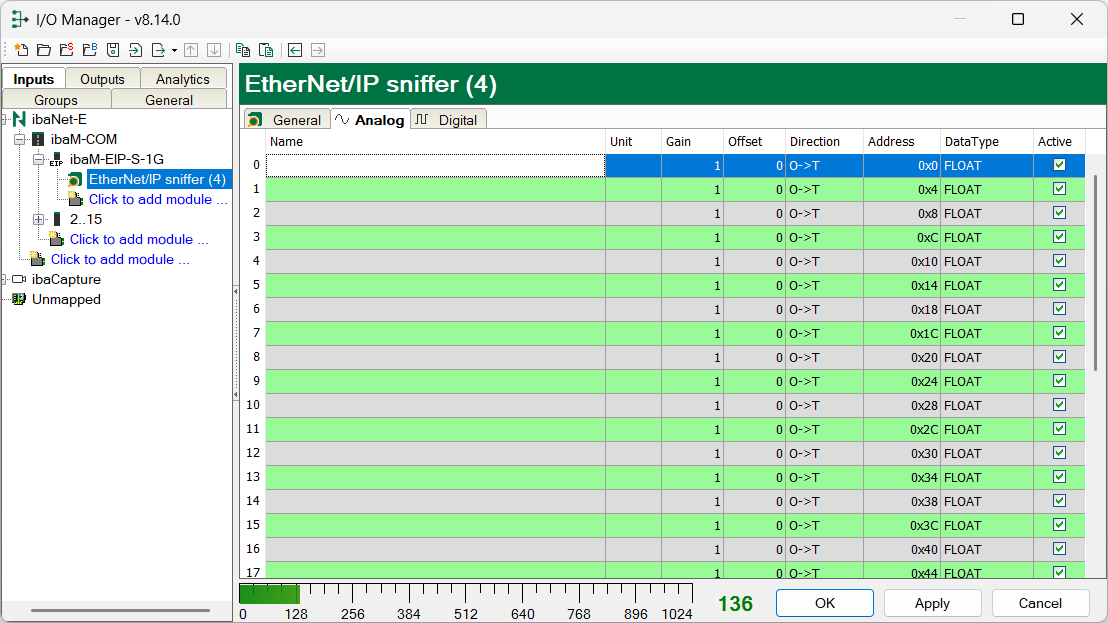Uncheck the Active checkbox for row 15
1108x623 pixels.
1059,525
